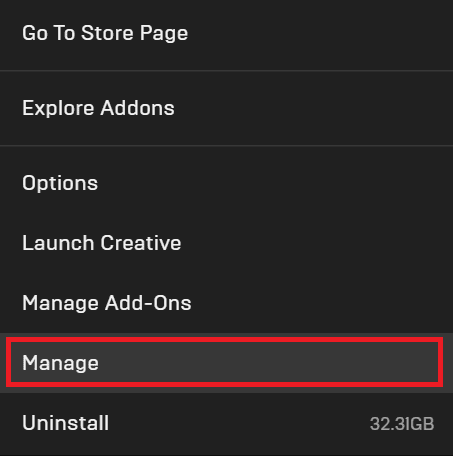Click the Addons exploration entry
453x456 pixels.
pyautogui.click(x=226, y=108)
